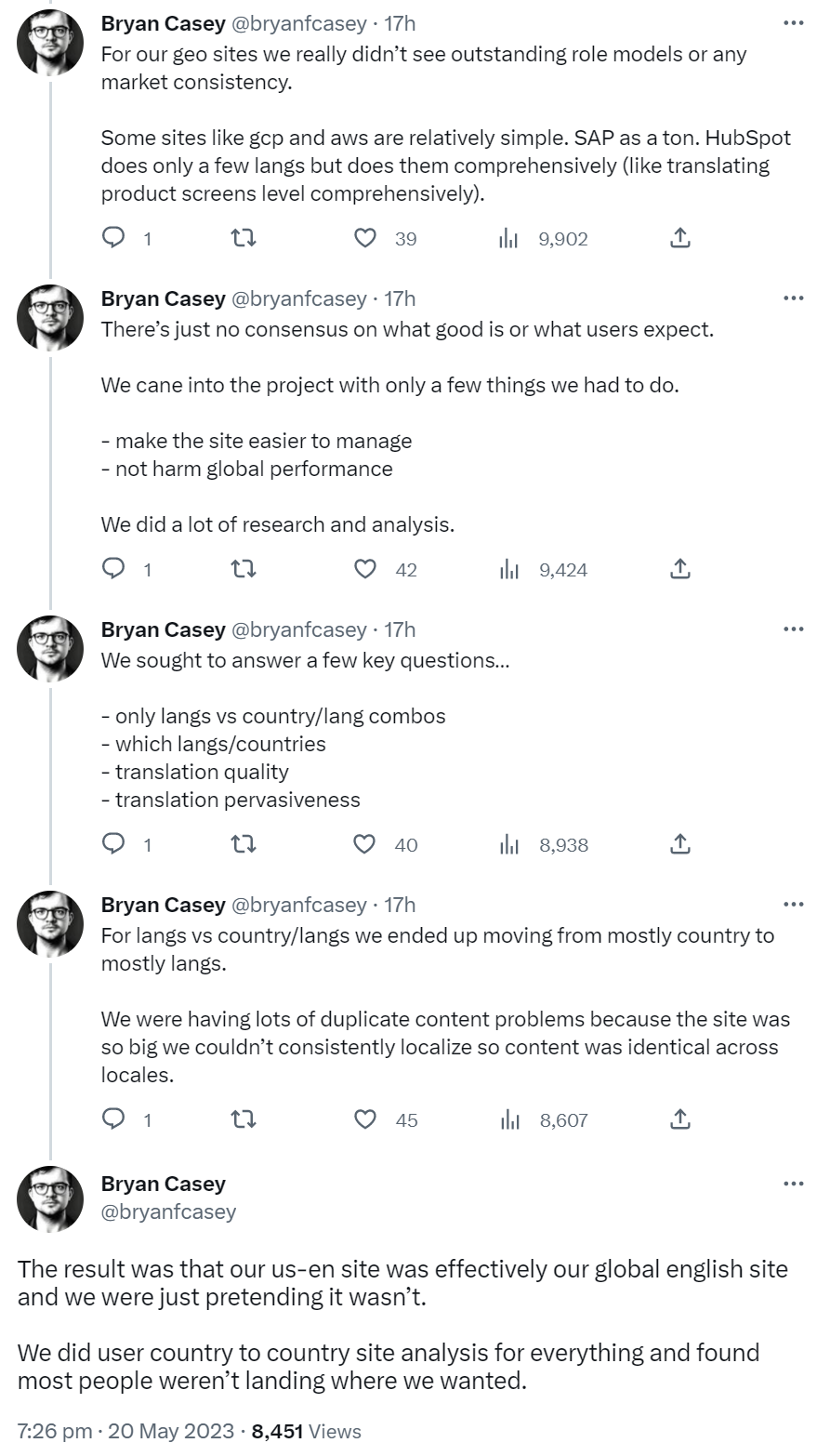Share the tweet with 8,607 views
Viewport: 817px width, 1456px height.
[680, 1119]
